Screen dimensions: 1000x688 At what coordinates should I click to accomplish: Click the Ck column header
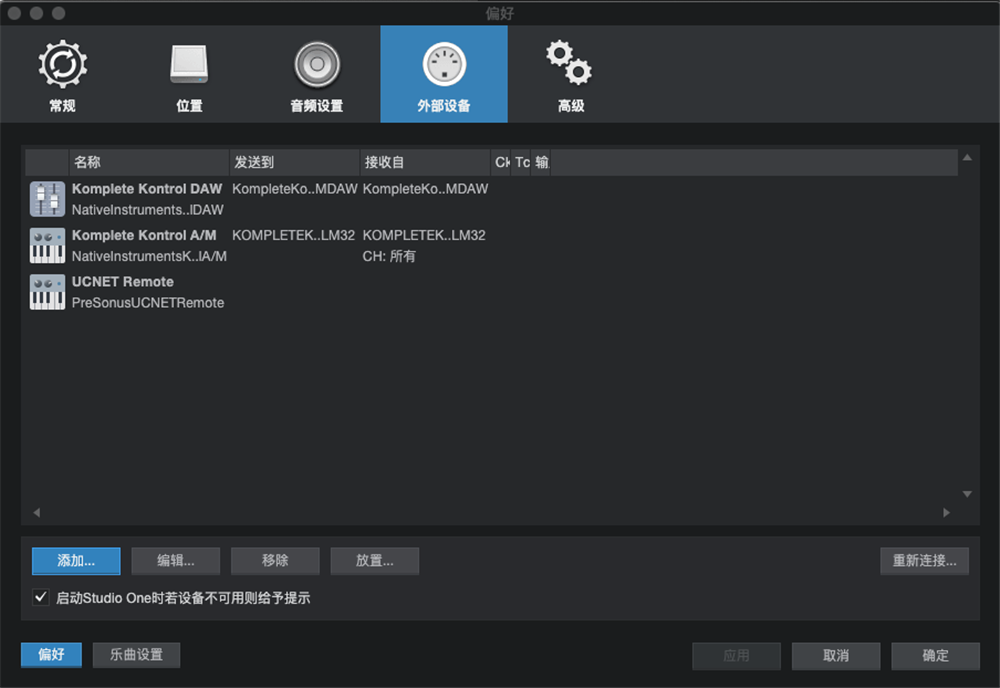pyautogui.click(x=501, y=162)
